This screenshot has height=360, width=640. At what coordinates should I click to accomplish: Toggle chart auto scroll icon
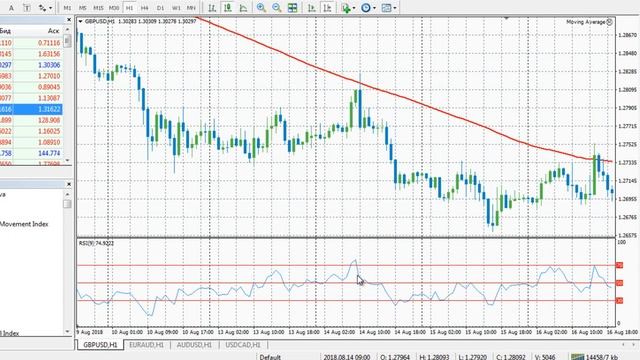(312, 8)
